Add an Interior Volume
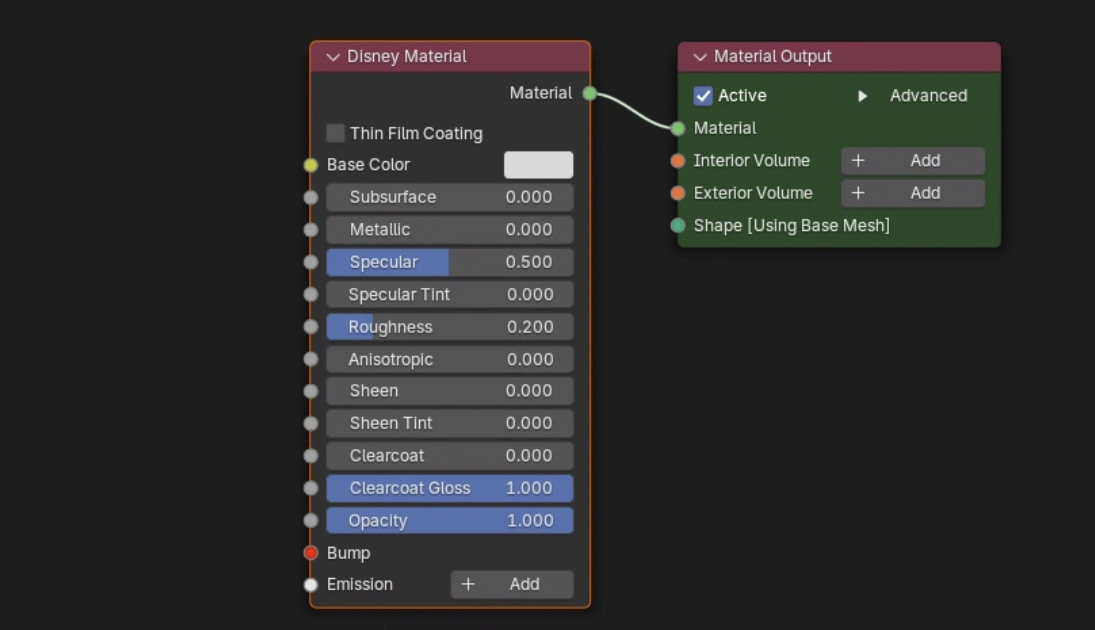 pyautogui.click(x=912, y=161)
